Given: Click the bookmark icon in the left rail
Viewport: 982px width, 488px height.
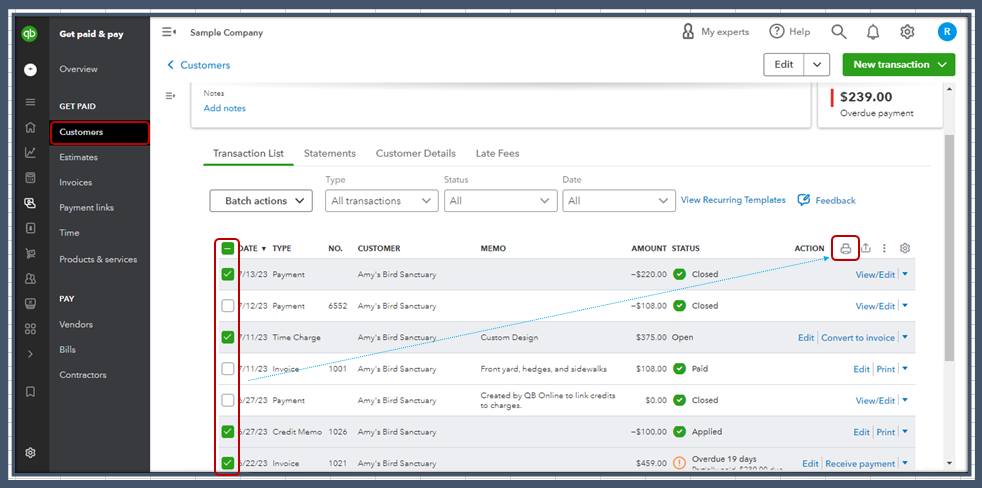Looking at the screenshot, I should 30,392.
